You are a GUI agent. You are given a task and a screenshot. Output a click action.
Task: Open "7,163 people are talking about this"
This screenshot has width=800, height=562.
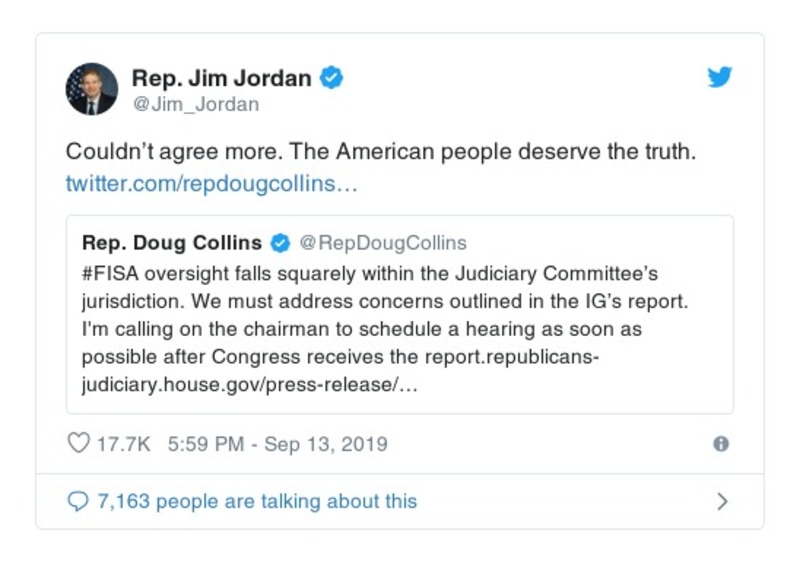(256, 501)
